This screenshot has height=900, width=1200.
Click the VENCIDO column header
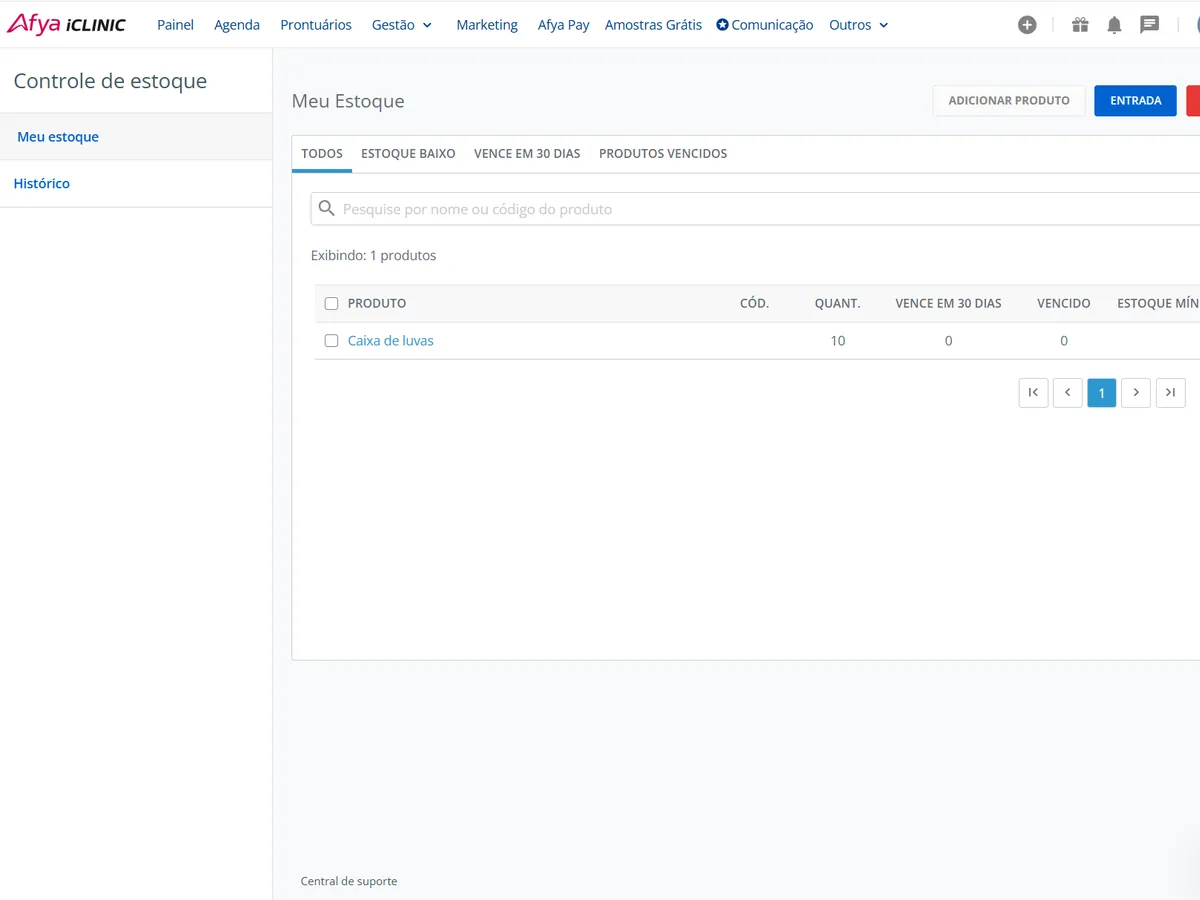1064,303
